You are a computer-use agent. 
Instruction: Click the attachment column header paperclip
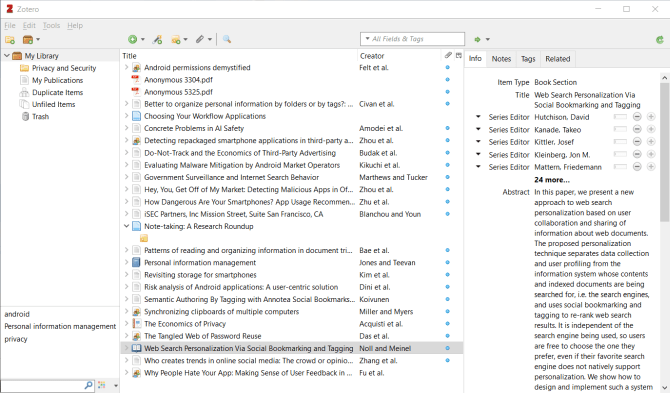click(448, 55)
